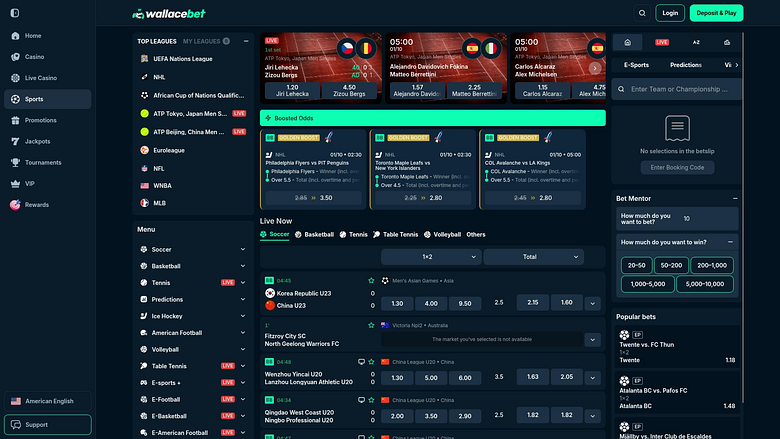This screenshot has width=780, height=439.
Task: Open the search magnifier icon in header
Action: tap(642, 13)
